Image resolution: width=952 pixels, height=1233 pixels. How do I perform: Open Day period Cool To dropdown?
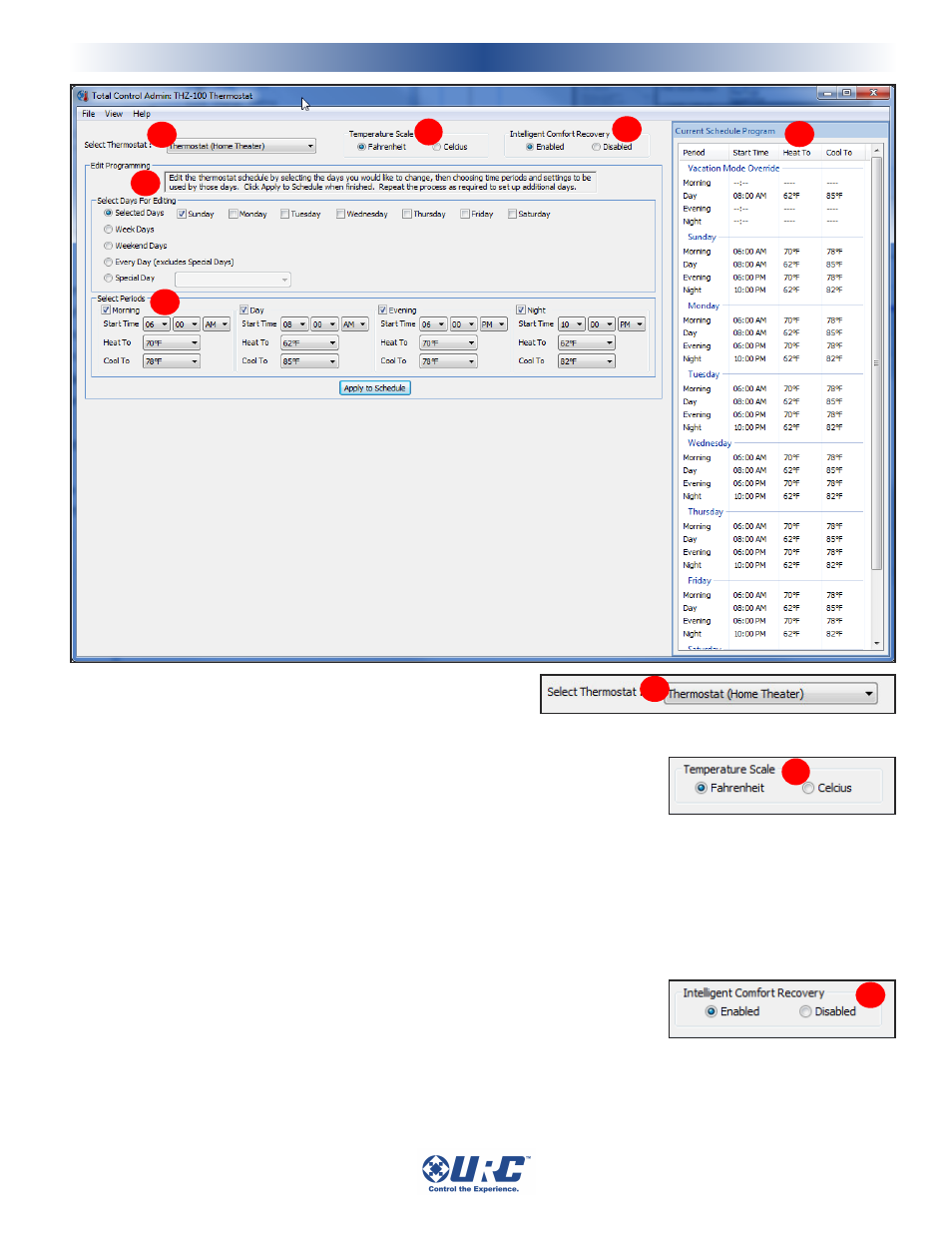pyautogui.click(x=309, y=361)
